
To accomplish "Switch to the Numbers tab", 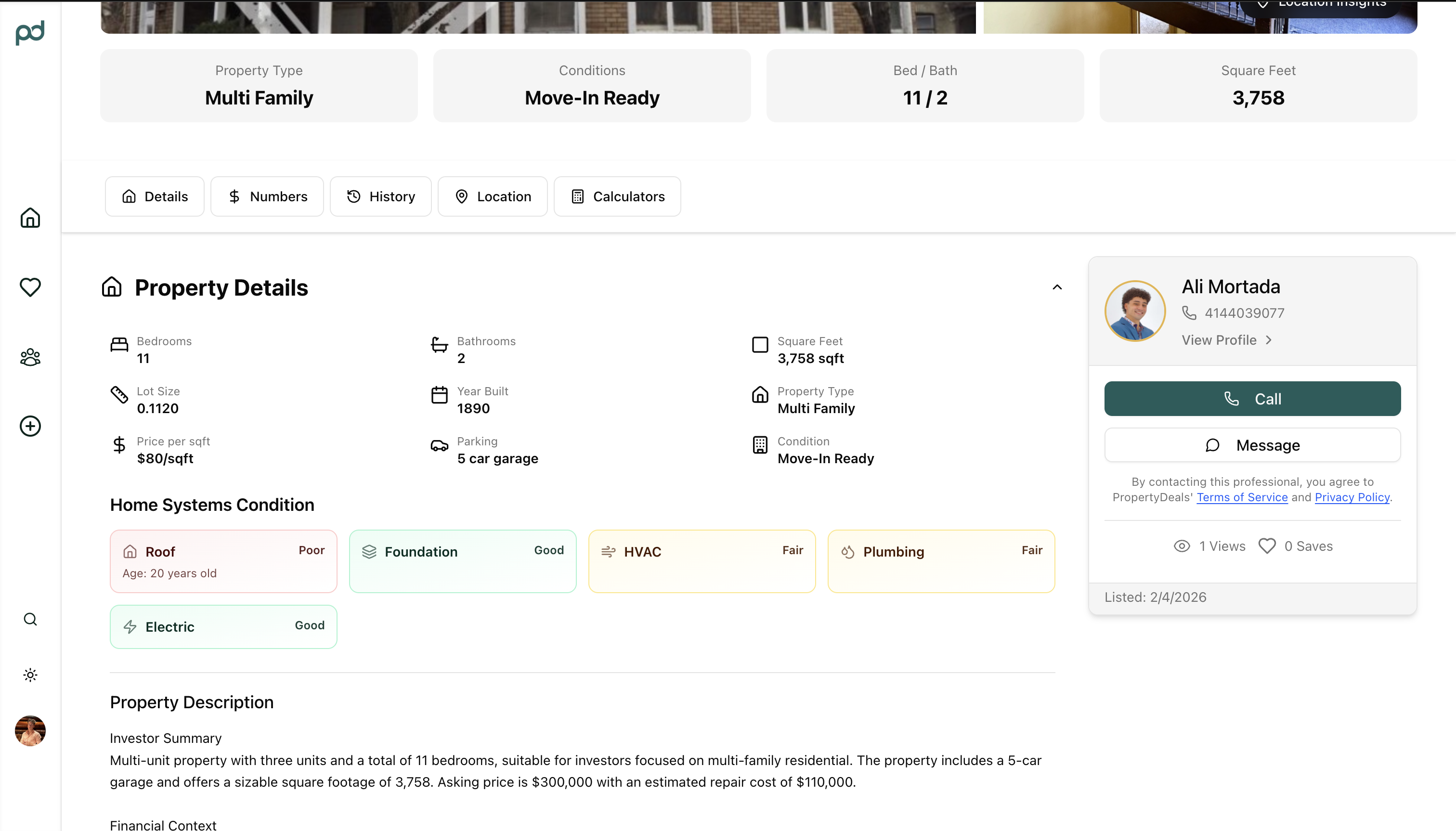I will pos(267,196).
